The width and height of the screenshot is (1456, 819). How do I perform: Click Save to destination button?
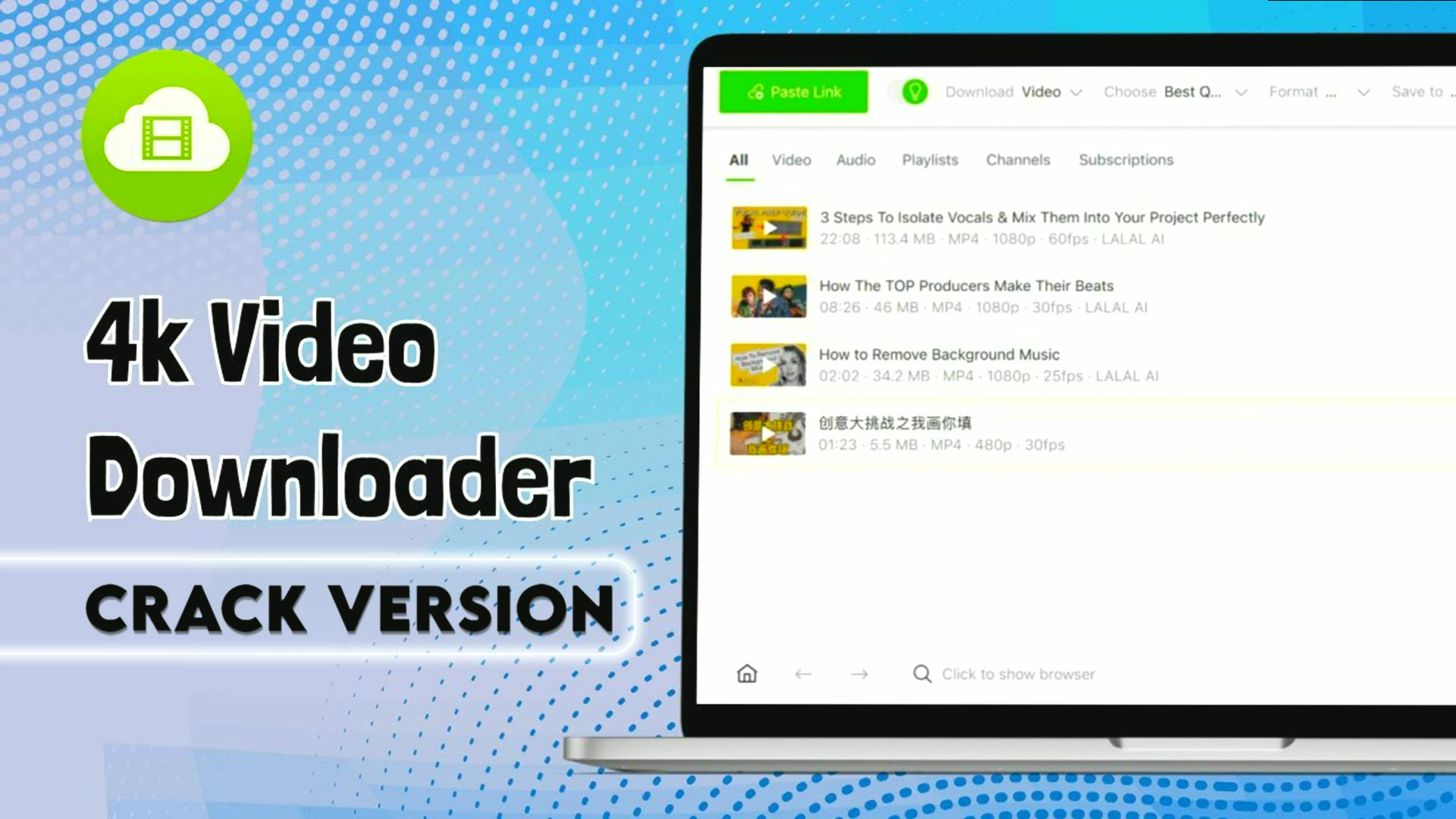point(1418,91)
